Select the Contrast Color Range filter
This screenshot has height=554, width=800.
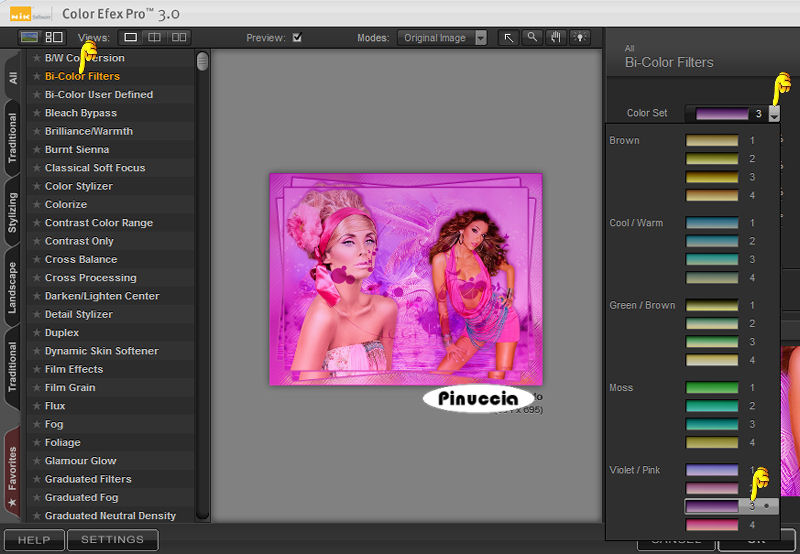coord(99,223)
